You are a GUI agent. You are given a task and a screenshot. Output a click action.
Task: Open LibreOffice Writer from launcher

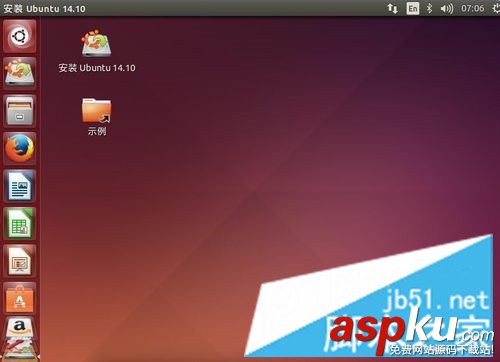point(20,186)
